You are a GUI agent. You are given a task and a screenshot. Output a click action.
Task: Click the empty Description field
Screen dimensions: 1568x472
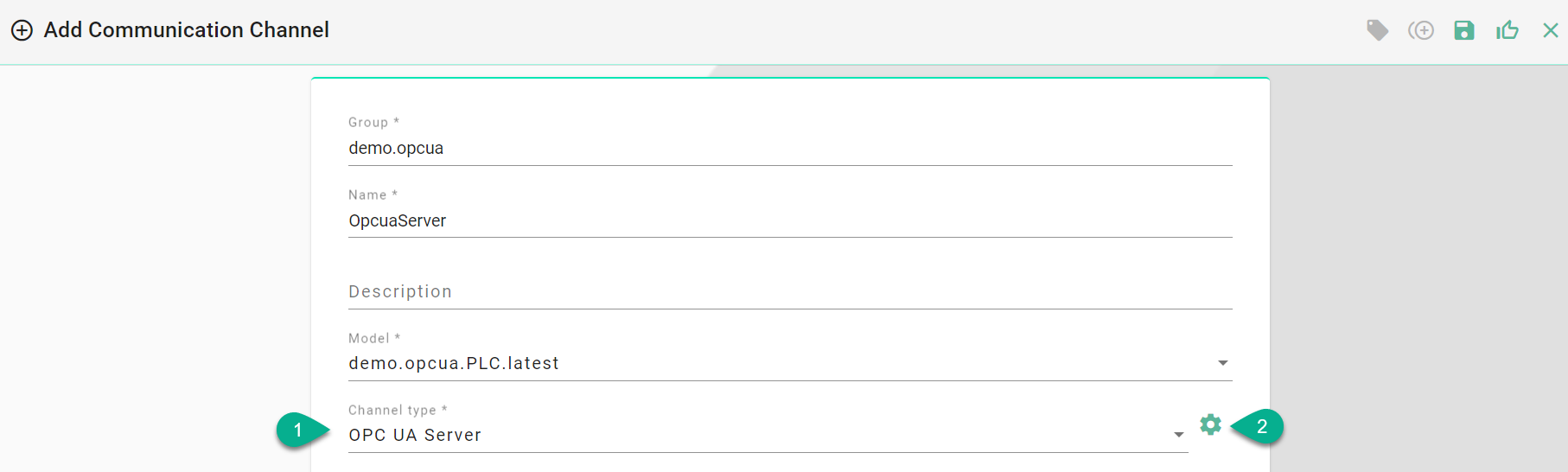tap(789, 291)
